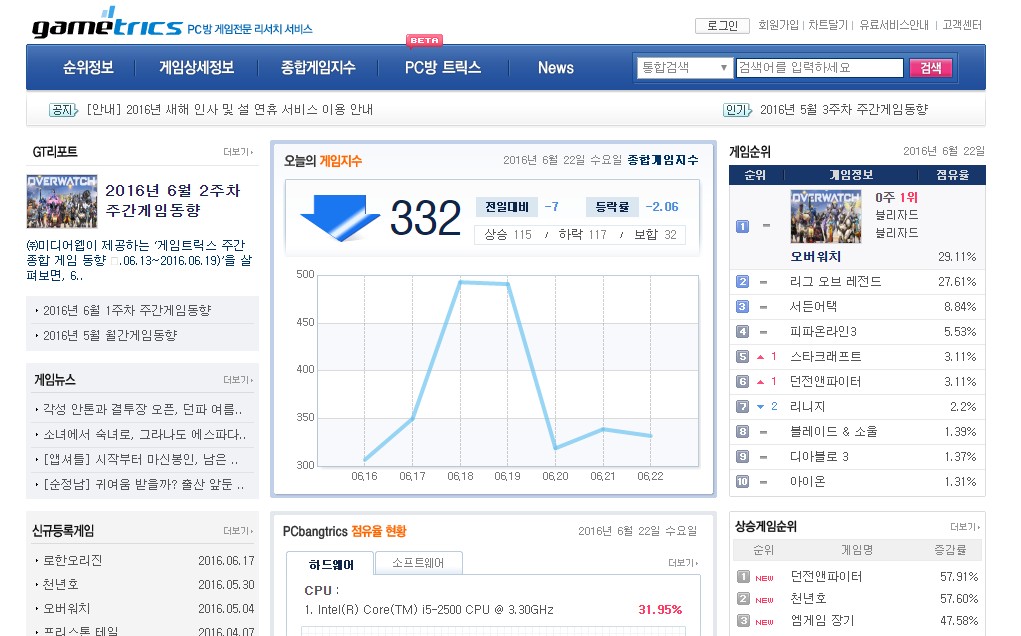The image size is (1021, 636).
Task: Expand PCbangtrics 점유율 현황 더보기 link
Action: tap(684, 563)
